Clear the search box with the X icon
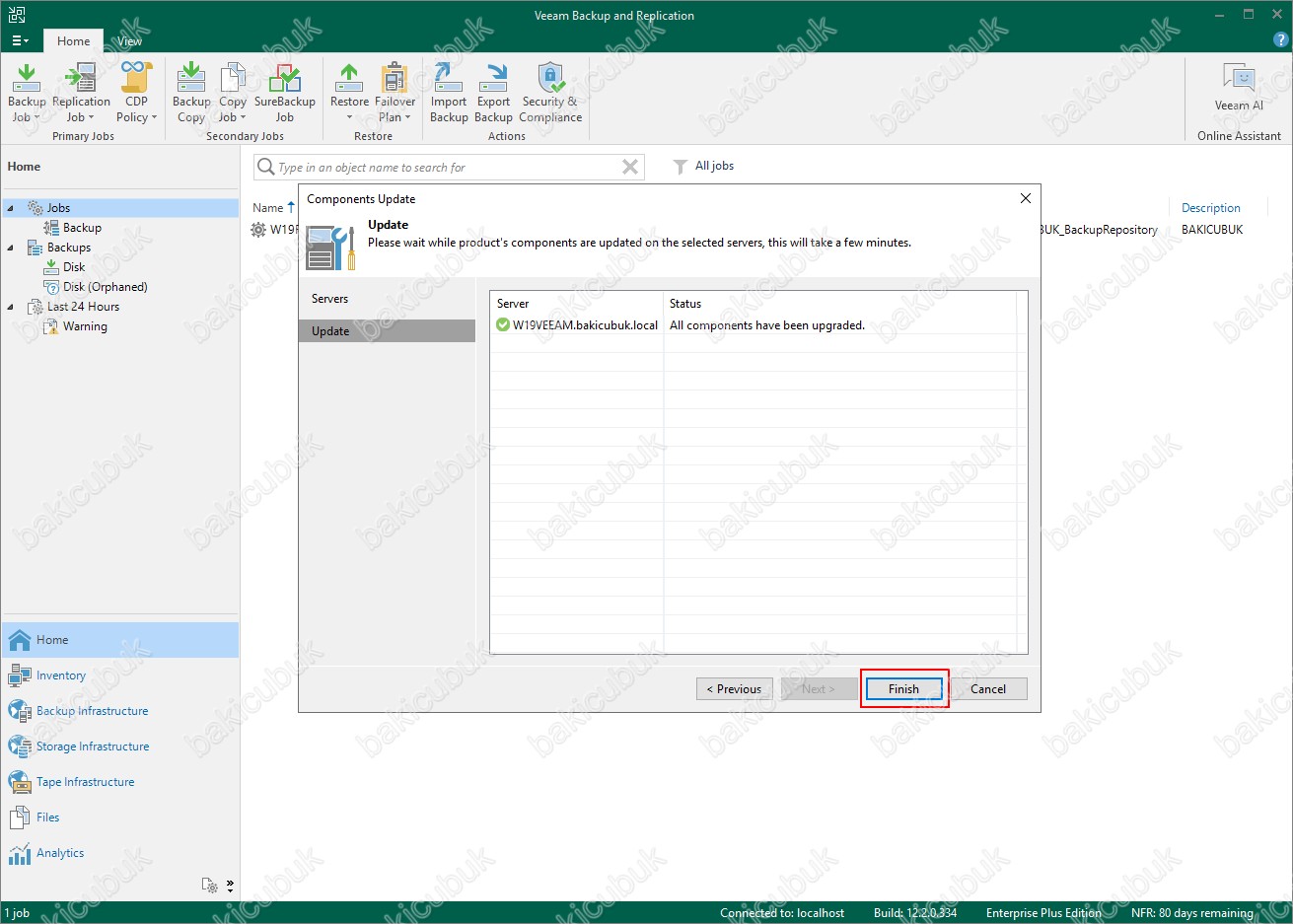The width and height of the screenshot is (1293, 924). click(x=630, y=167)
